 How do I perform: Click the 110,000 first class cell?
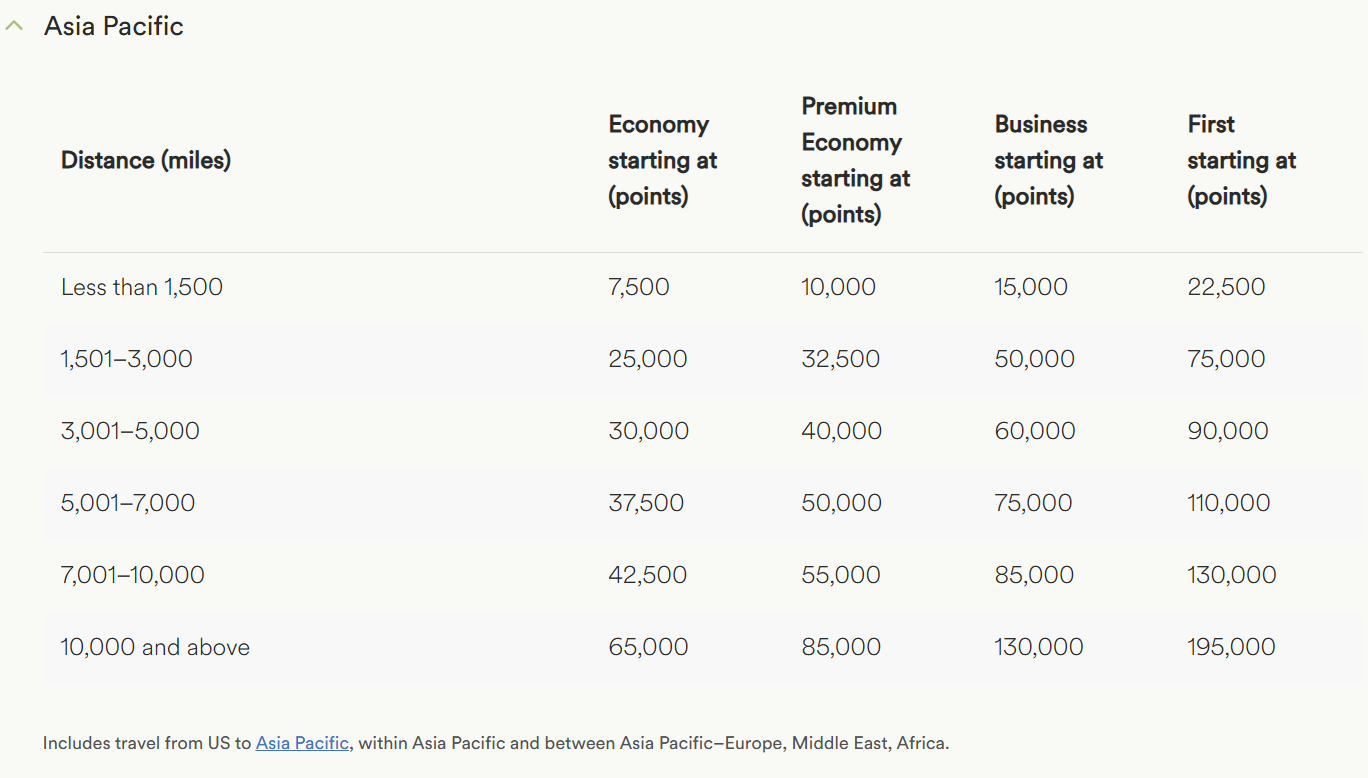pyautogui.click(x=1229, y=503)
